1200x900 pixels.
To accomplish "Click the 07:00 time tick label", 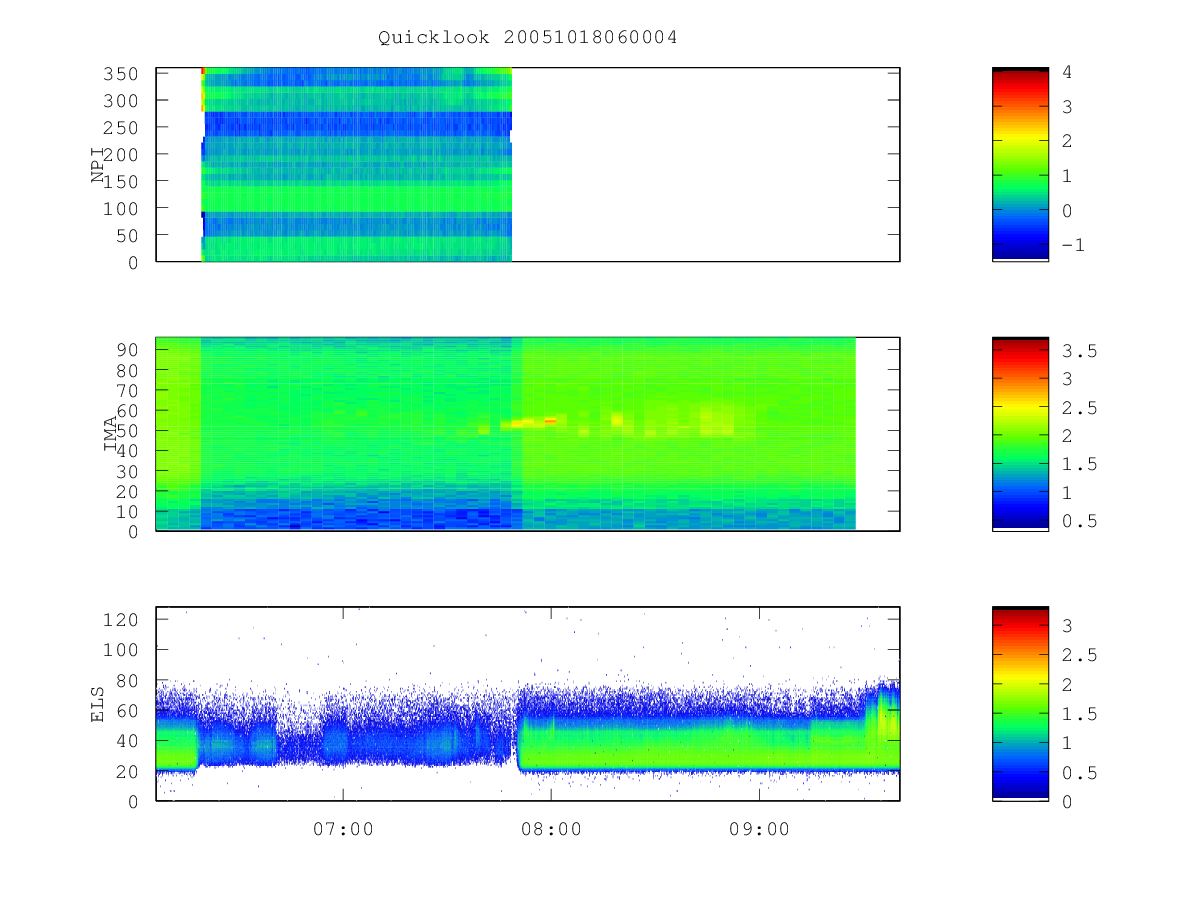I will [343, 829].
